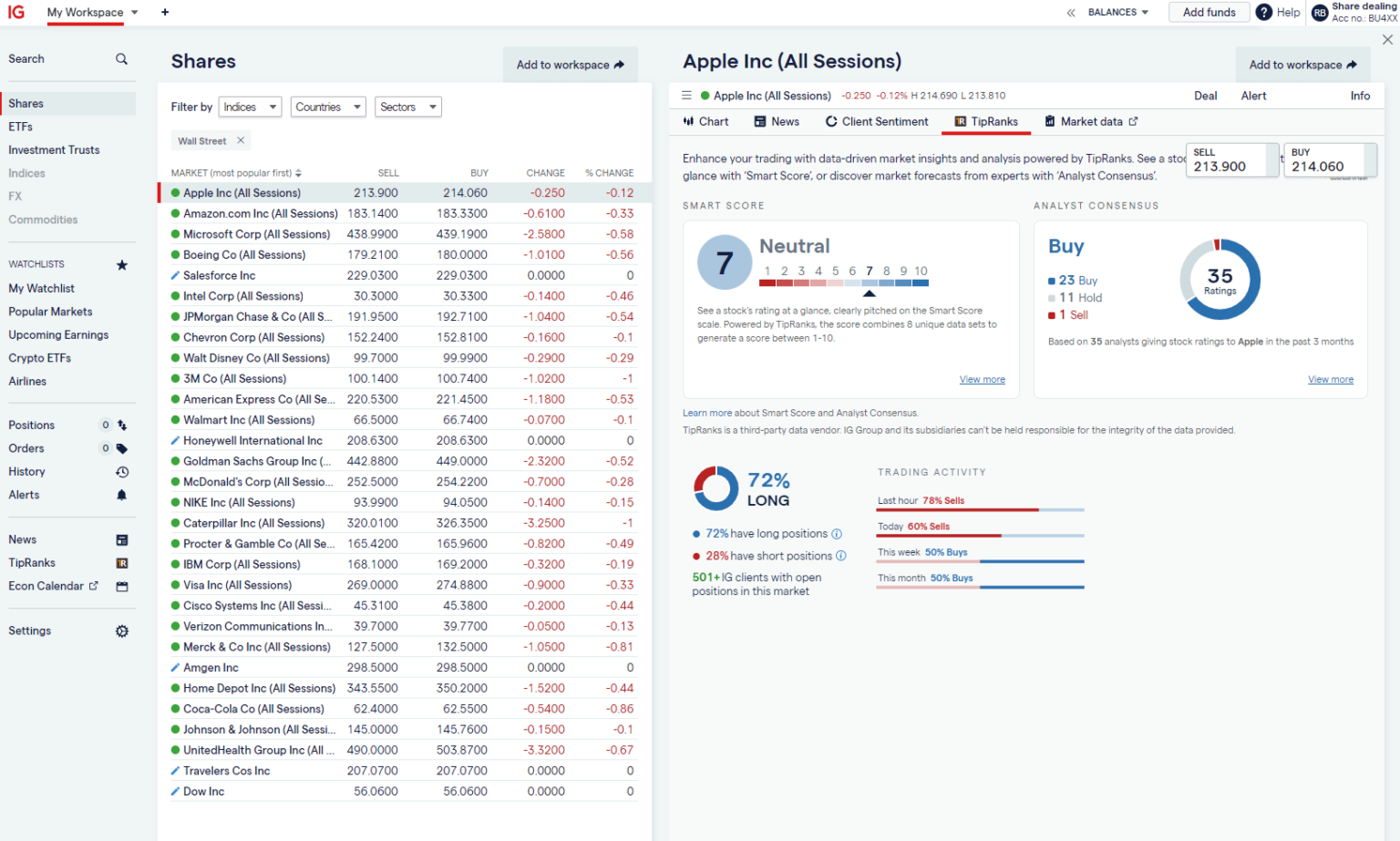Click the star icon beside WATCHLISTS

pyautogui.click(x=122, y=264)
